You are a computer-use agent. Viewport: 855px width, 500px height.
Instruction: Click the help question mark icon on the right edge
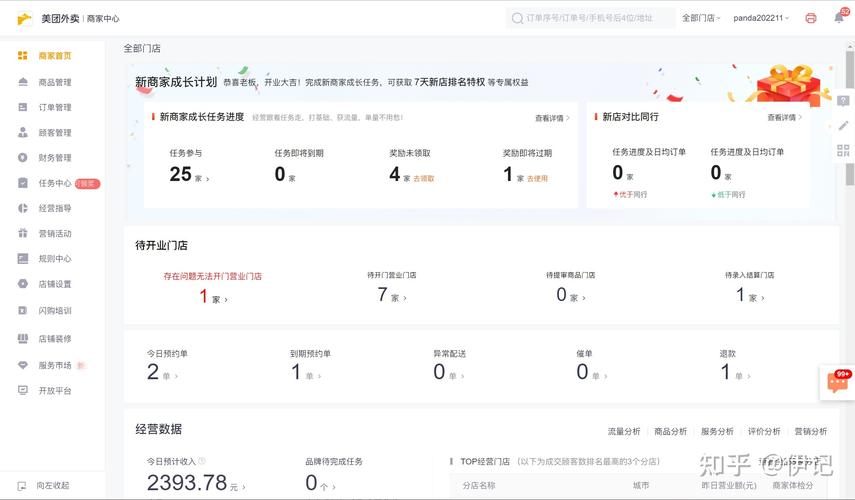pyautogui.click(x=843, y=101)
